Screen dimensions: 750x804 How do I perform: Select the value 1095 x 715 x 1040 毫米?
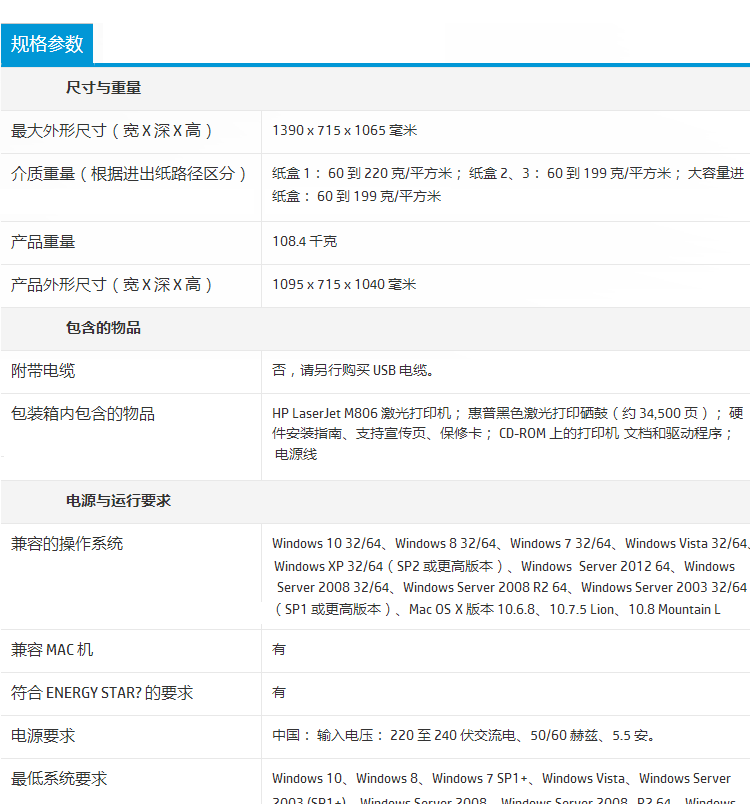[x=344, y=284]
